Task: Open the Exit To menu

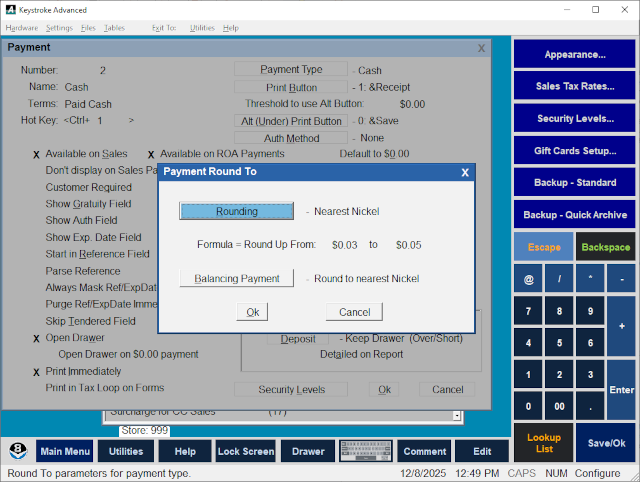Action: [164, 28]
